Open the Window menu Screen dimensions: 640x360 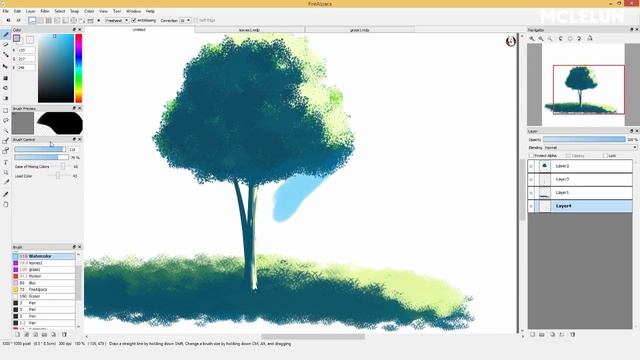(x=133, y=11)
